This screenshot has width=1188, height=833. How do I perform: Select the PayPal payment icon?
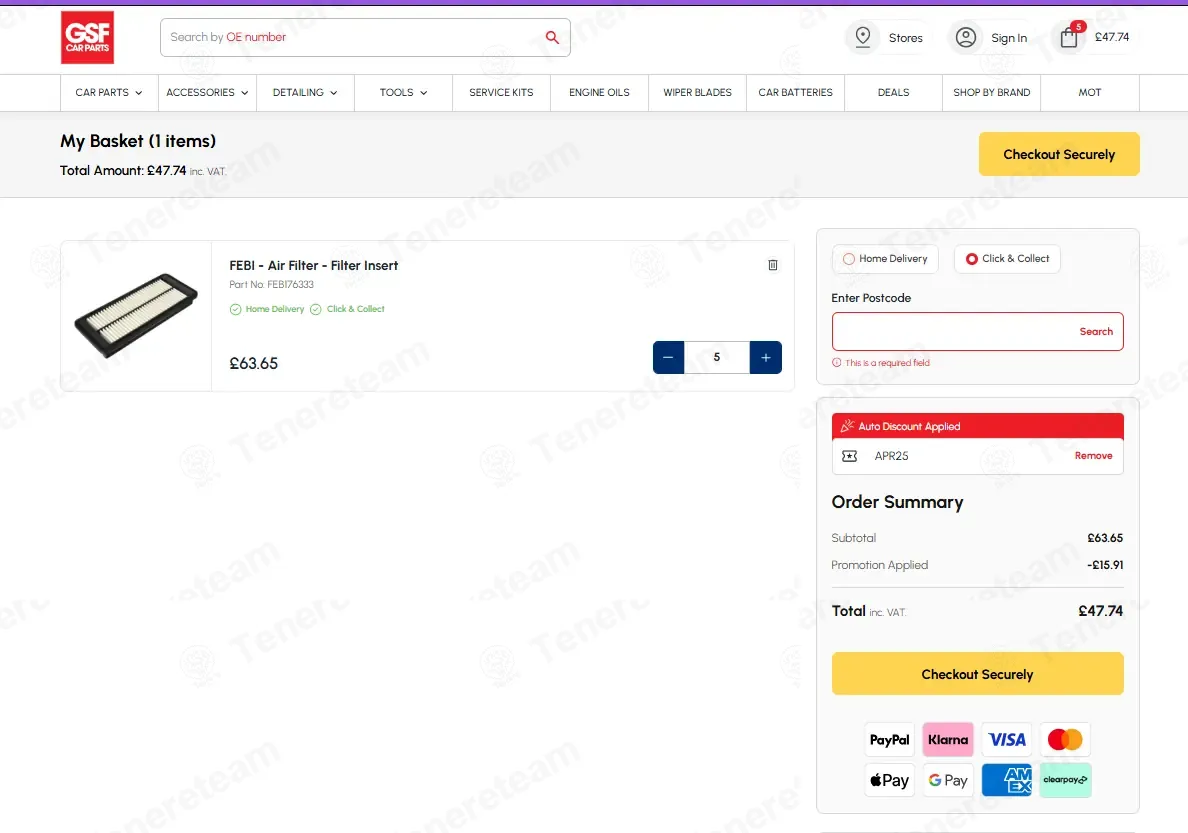(x=889, y=740)
